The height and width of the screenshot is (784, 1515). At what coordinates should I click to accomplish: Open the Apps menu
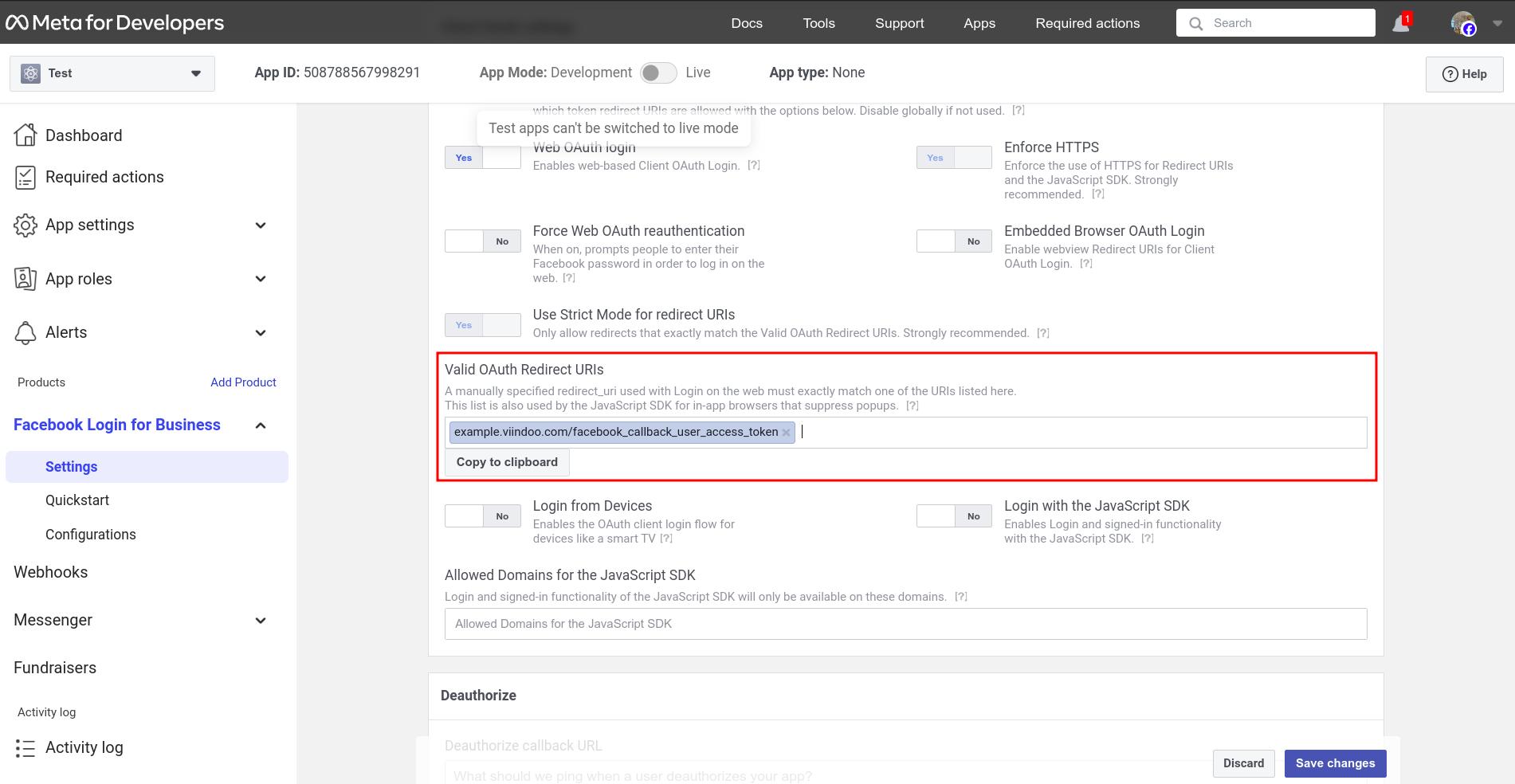pyautogui.click(x=979, y=23)
